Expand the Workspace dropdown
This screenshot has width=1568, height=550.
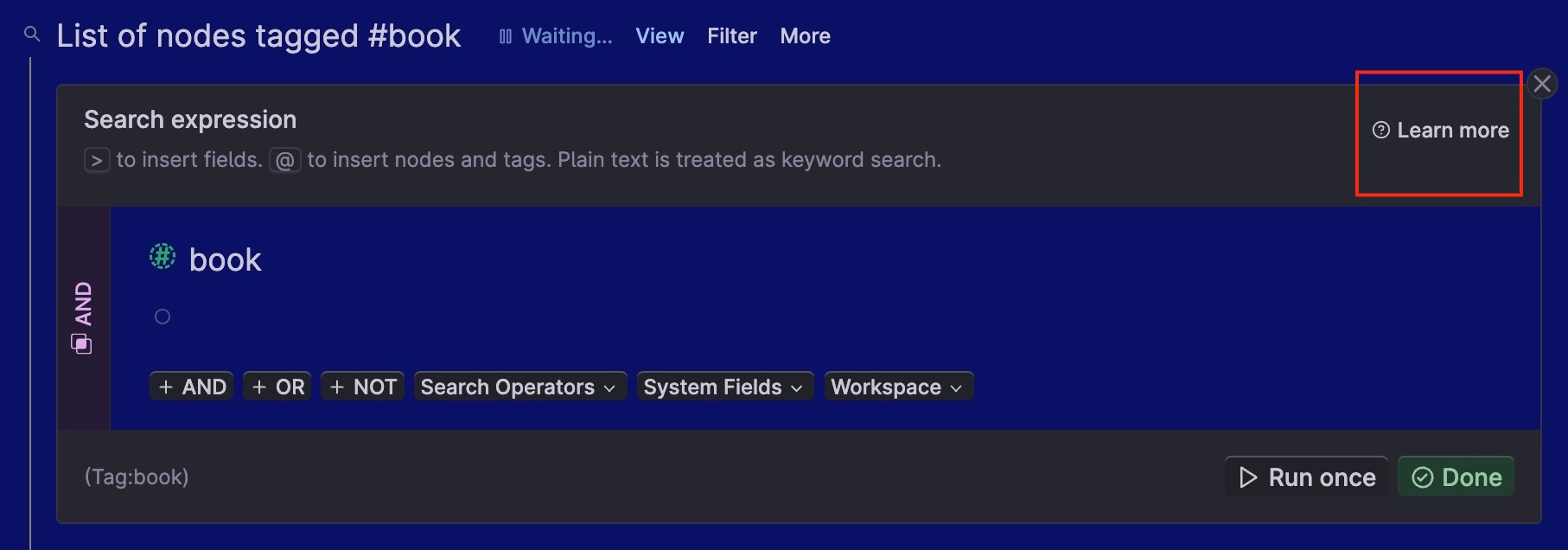899,387
